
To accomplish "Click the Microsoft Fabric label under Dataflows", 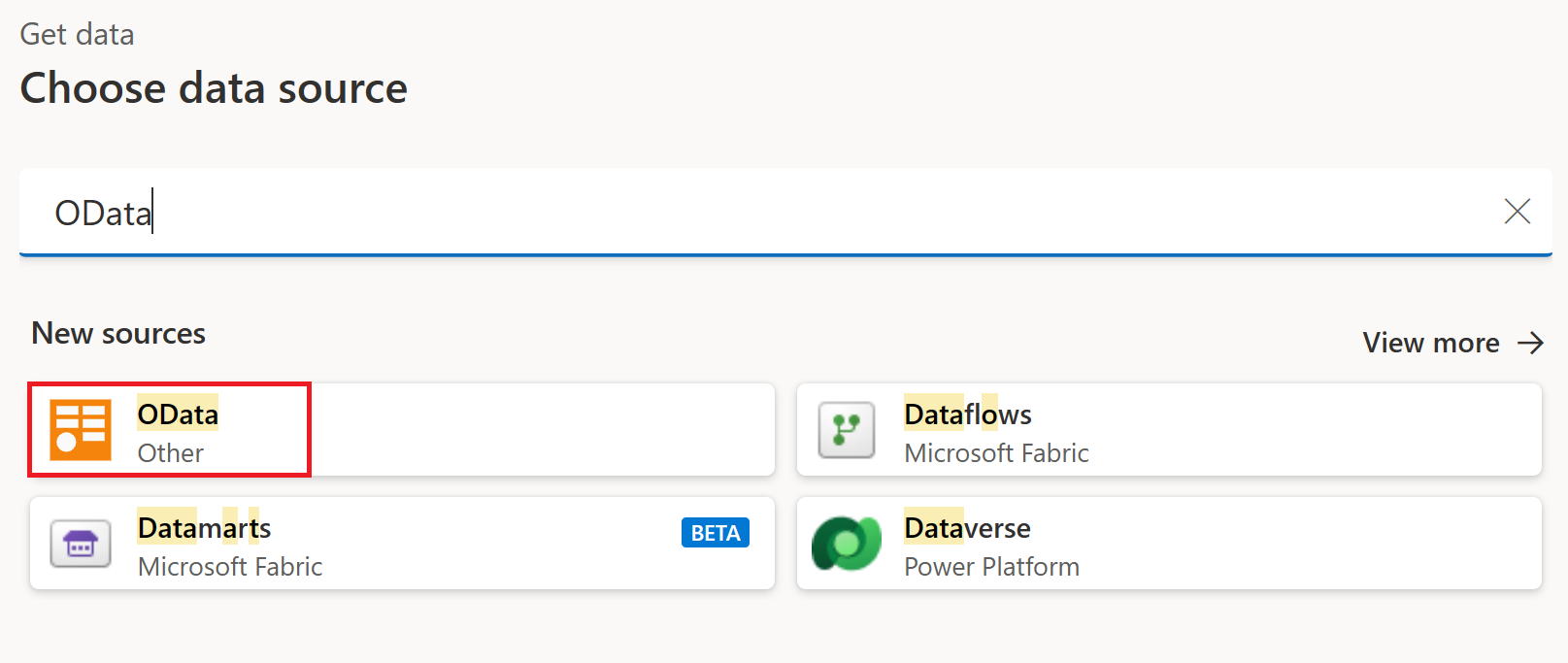I will click(996, 452).
